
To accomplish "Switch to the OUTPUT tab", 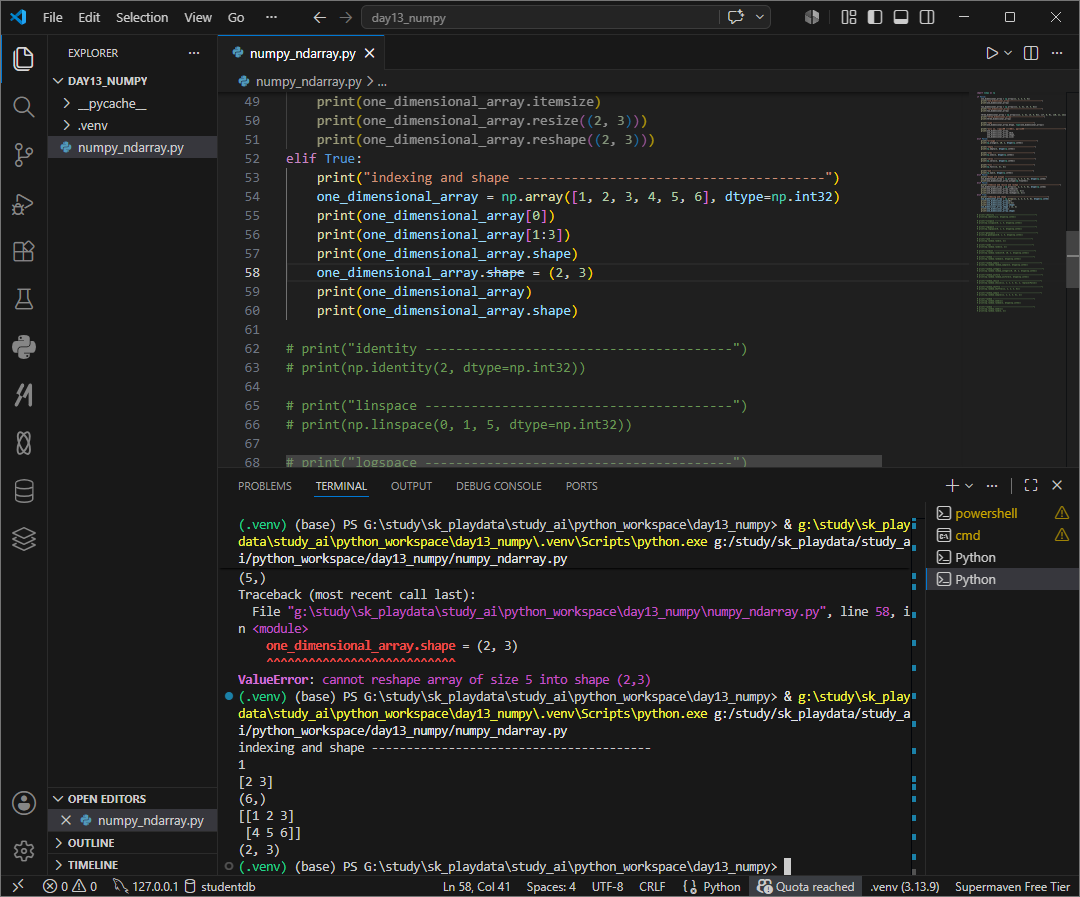I will click(411, 486).
